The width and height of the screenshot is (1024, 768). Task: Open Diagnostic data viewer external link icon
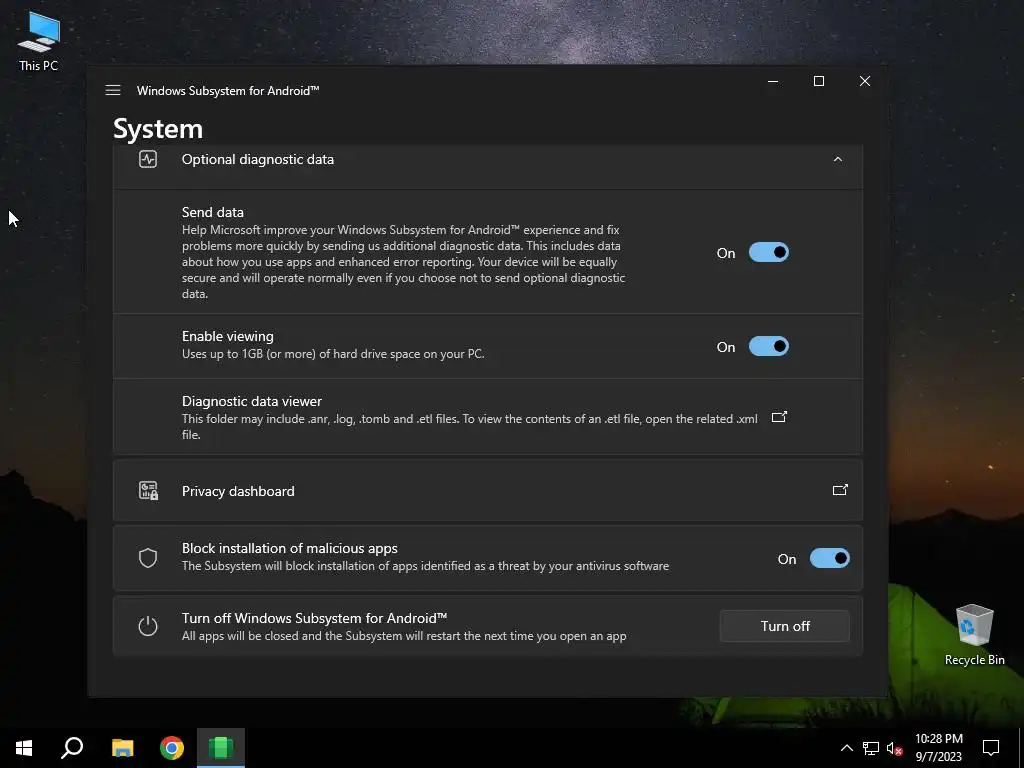[x=779, y=417]
